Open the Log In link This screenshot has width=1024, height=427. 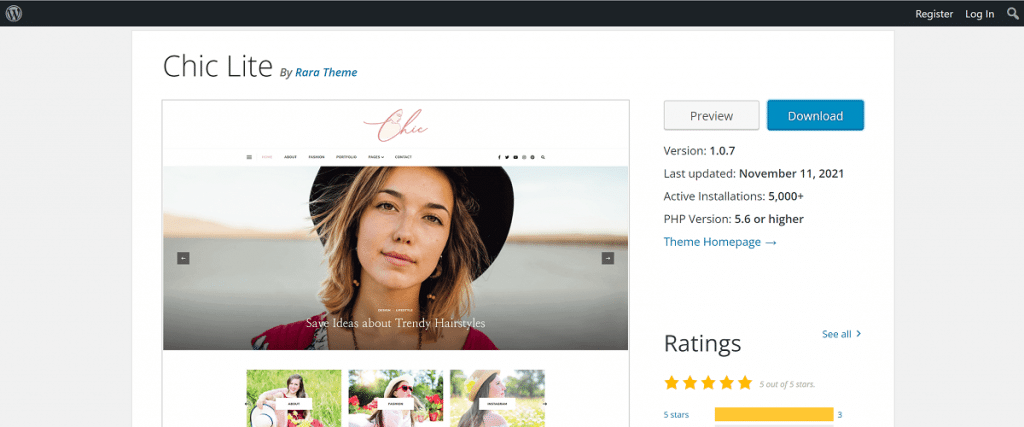980,14
